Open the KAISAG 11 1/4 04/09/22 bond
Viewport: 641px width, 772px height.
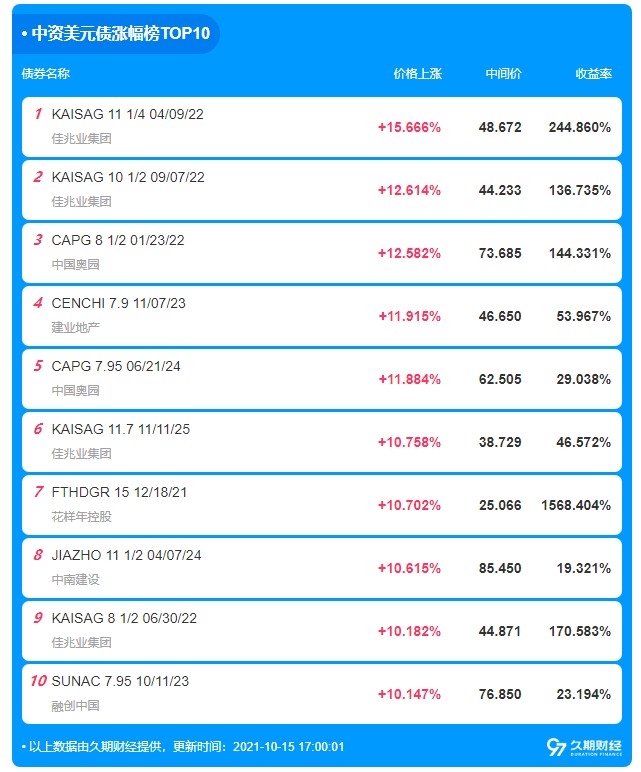[127, 114]
